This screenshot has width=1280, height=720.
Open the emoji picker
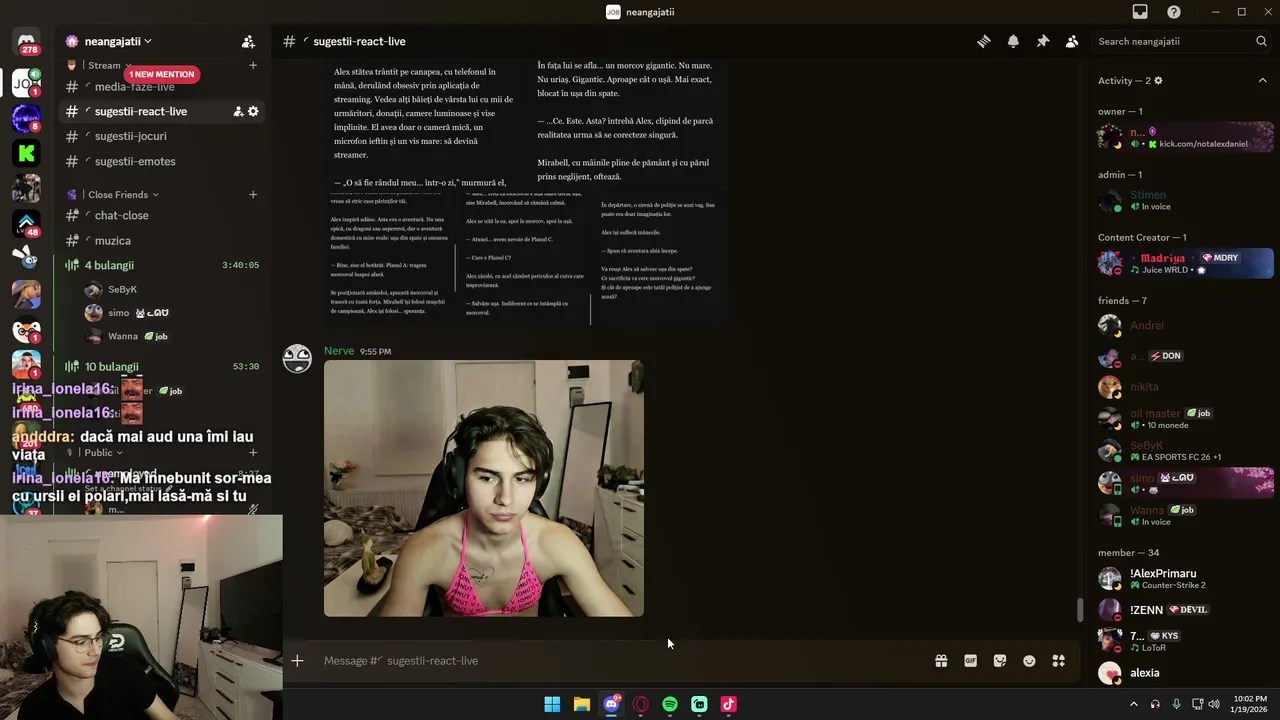click(x=1029, y=661)
